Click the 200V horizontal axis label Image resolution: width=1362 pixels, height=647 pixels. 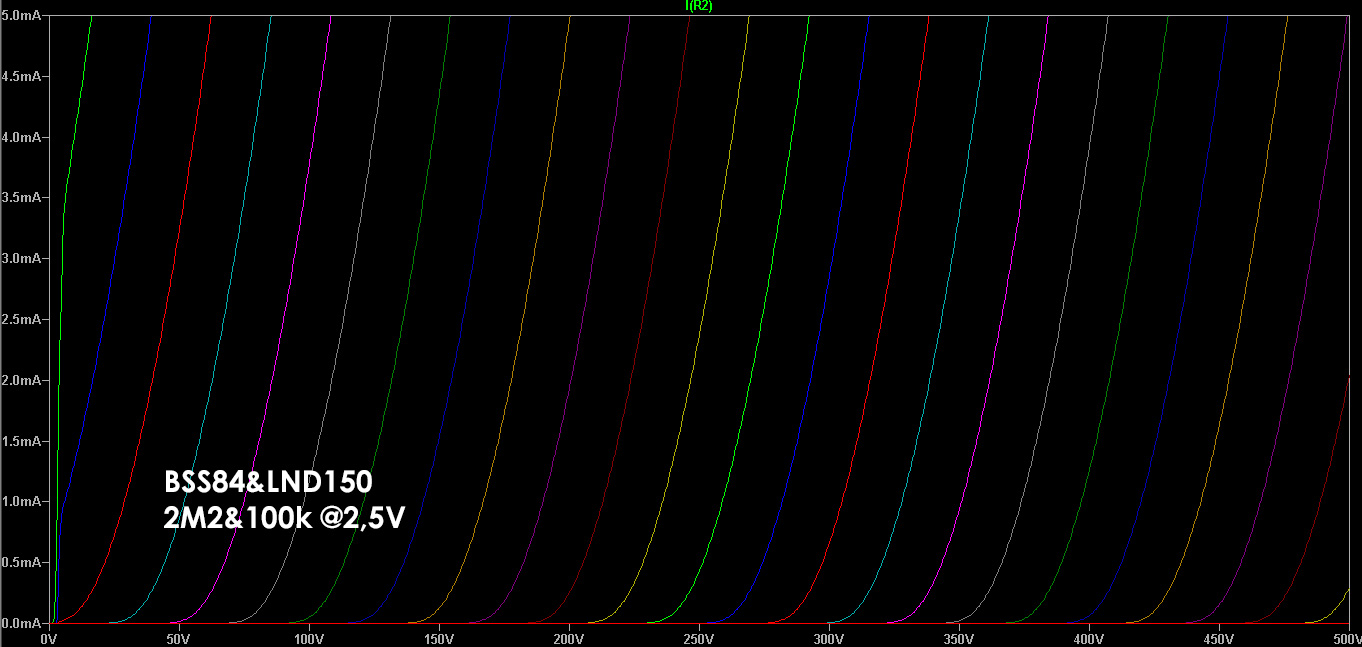pos(568,638)
